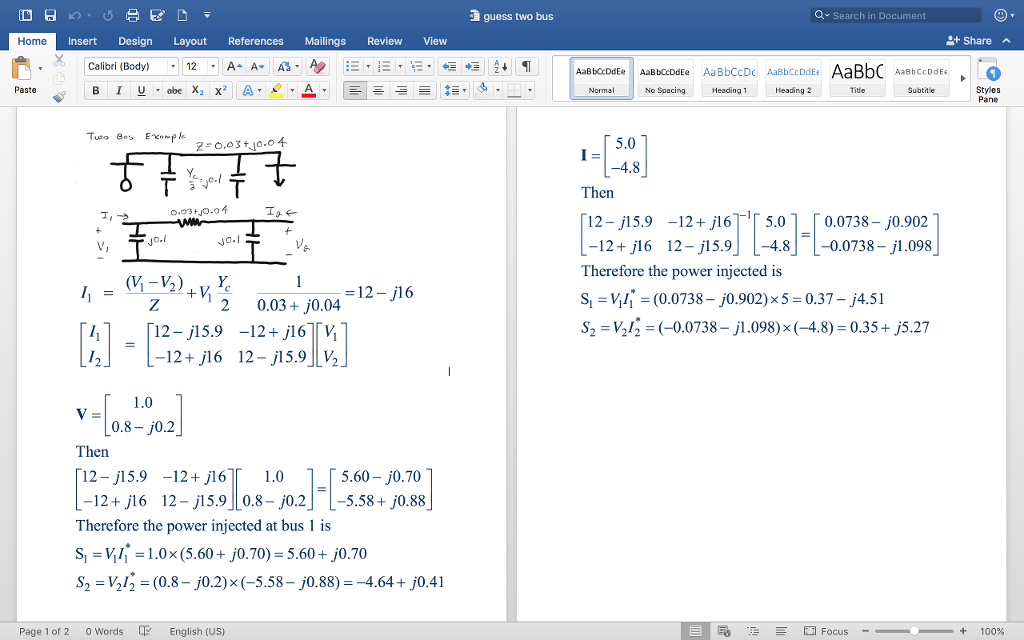Click the Save icon in title bar
Screen dimensions: 1024x640
point(50,16)
